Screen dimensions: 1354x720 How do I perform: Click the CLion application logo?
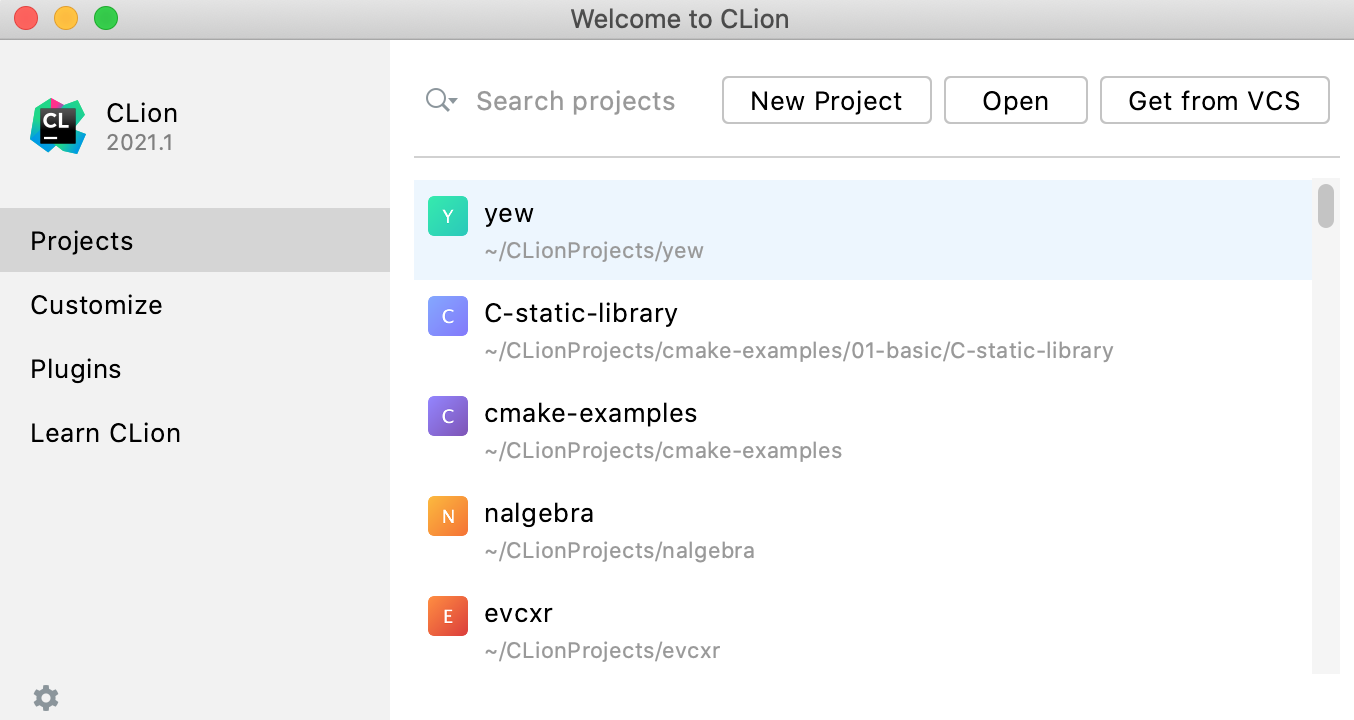click(57, 125)
